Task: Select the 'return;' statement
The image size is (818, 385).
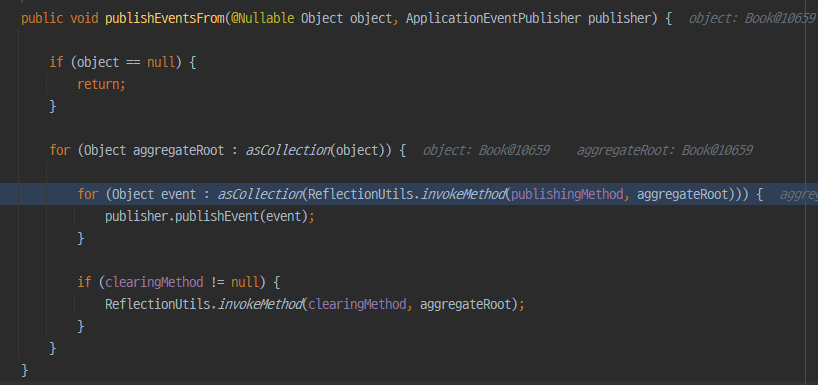Action: click(102, 84)
